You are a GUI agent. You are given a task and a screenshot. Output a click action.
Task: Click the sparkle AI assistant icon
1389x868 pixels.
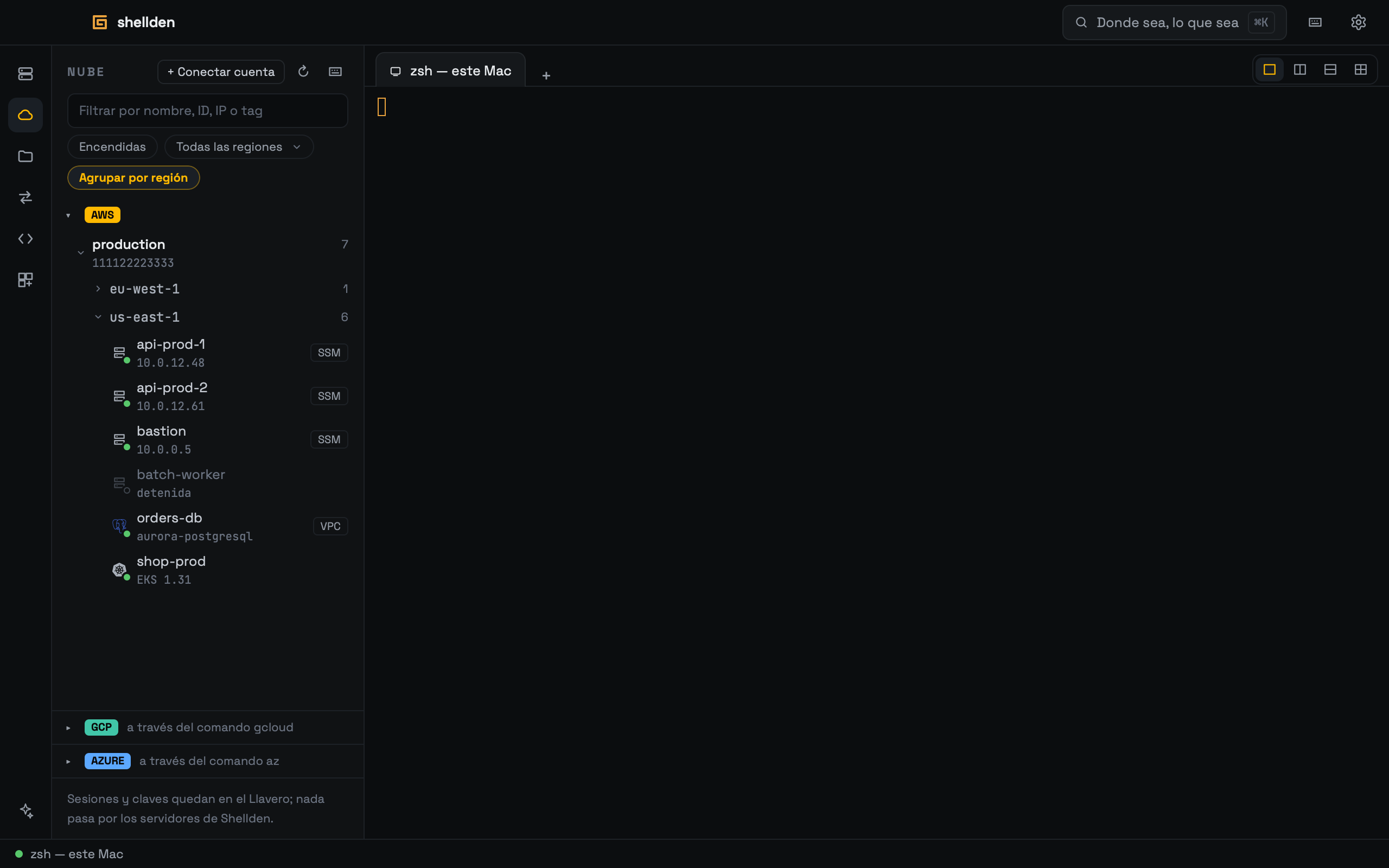click(x=27, y=810)
